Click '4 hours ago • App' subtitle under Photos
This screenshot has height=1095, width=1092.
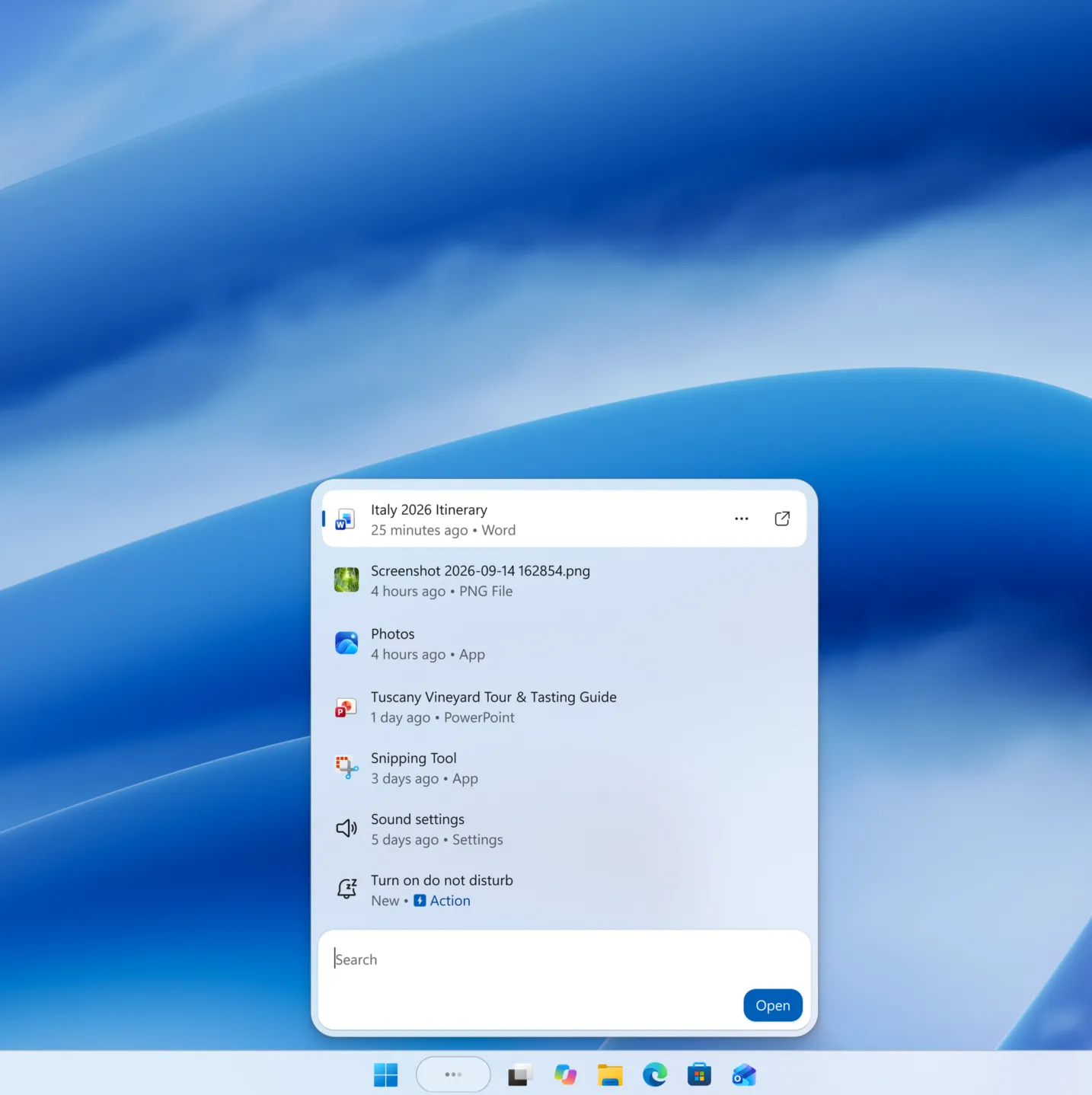pos(428,654)
